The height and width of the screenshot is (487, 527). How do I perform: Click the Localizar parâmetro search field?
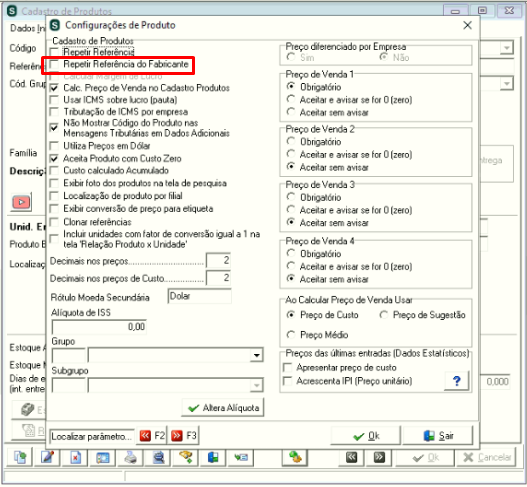coord(92,436)
